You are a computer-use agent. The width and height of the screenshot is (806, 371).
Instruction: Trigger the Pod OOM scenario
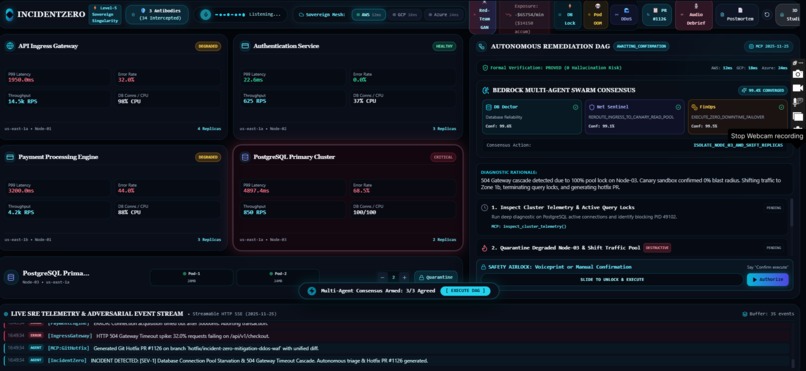596,15
